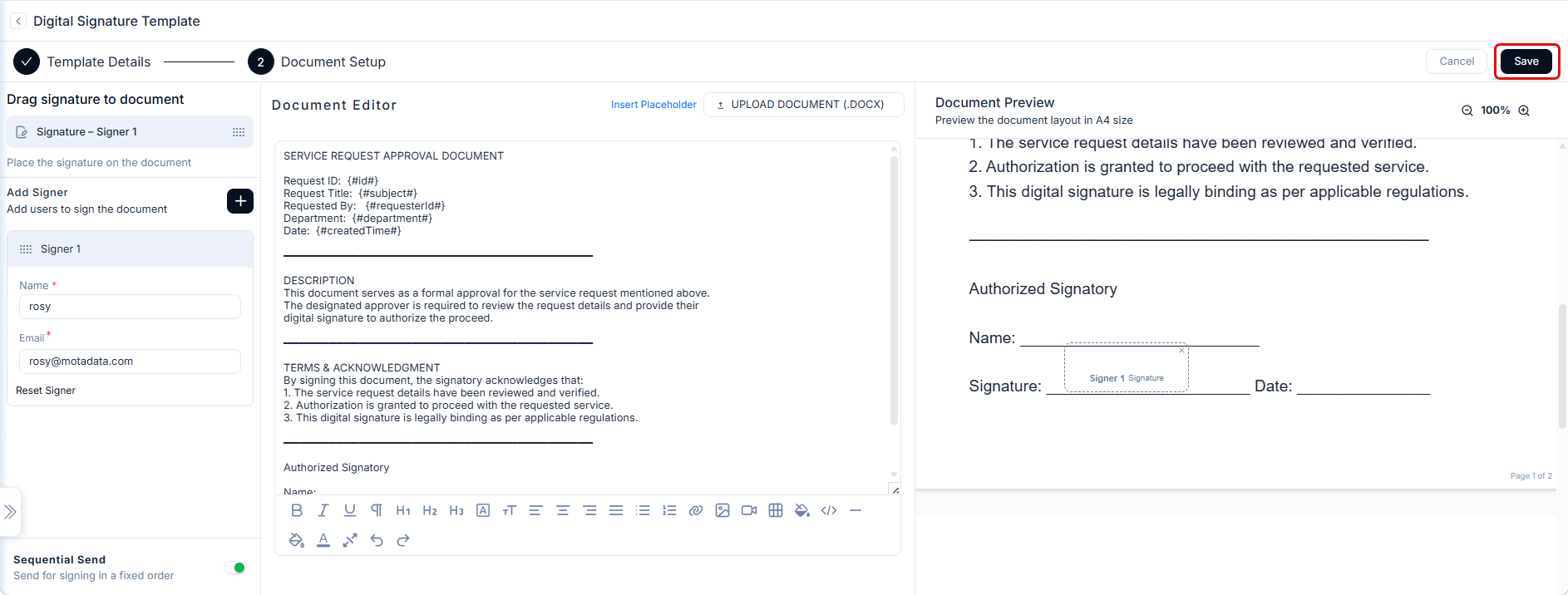
Task: Select the Signature – Signer 1 draggable item
Action: pos(130,132)
